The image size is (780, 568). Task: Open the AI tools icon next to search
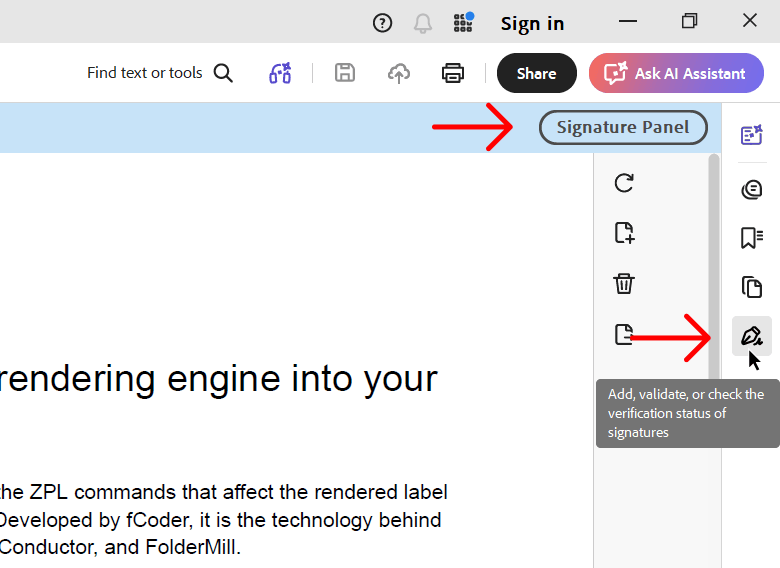pos(280,73)
